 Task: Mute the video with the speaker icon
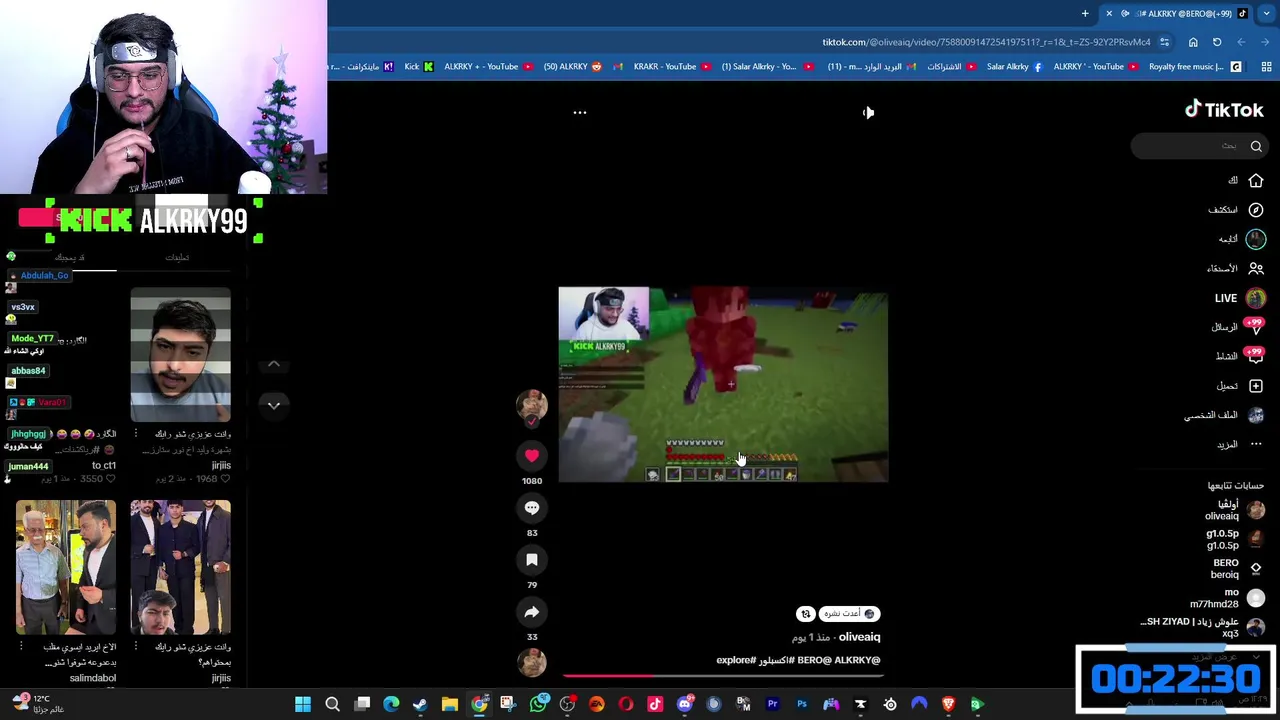click(868, 113)
